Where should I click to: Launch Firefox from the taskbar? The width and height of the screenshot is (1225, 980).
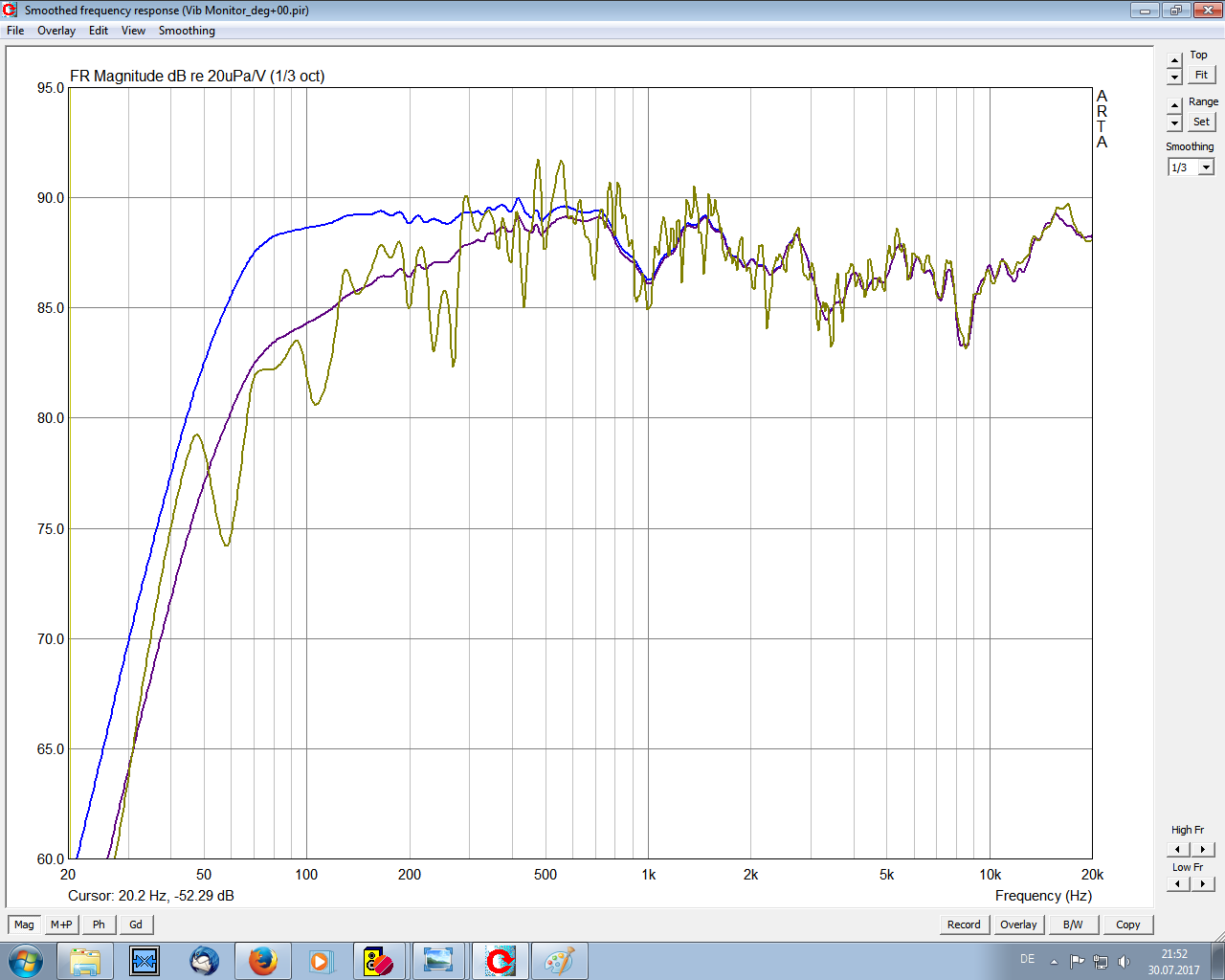pyautogui.click(x=262, y=961)
